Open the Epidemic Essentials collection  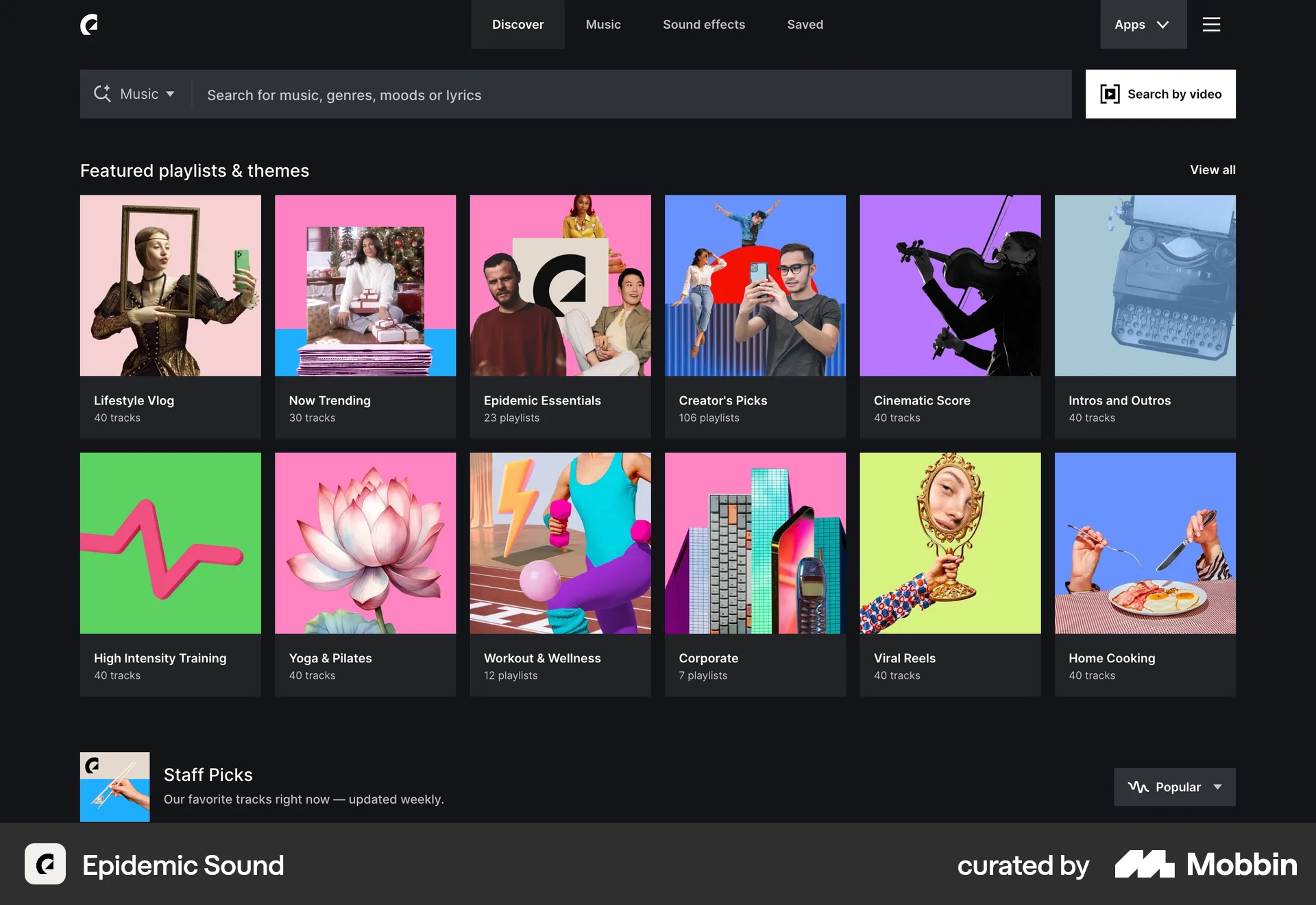(560, 315)
